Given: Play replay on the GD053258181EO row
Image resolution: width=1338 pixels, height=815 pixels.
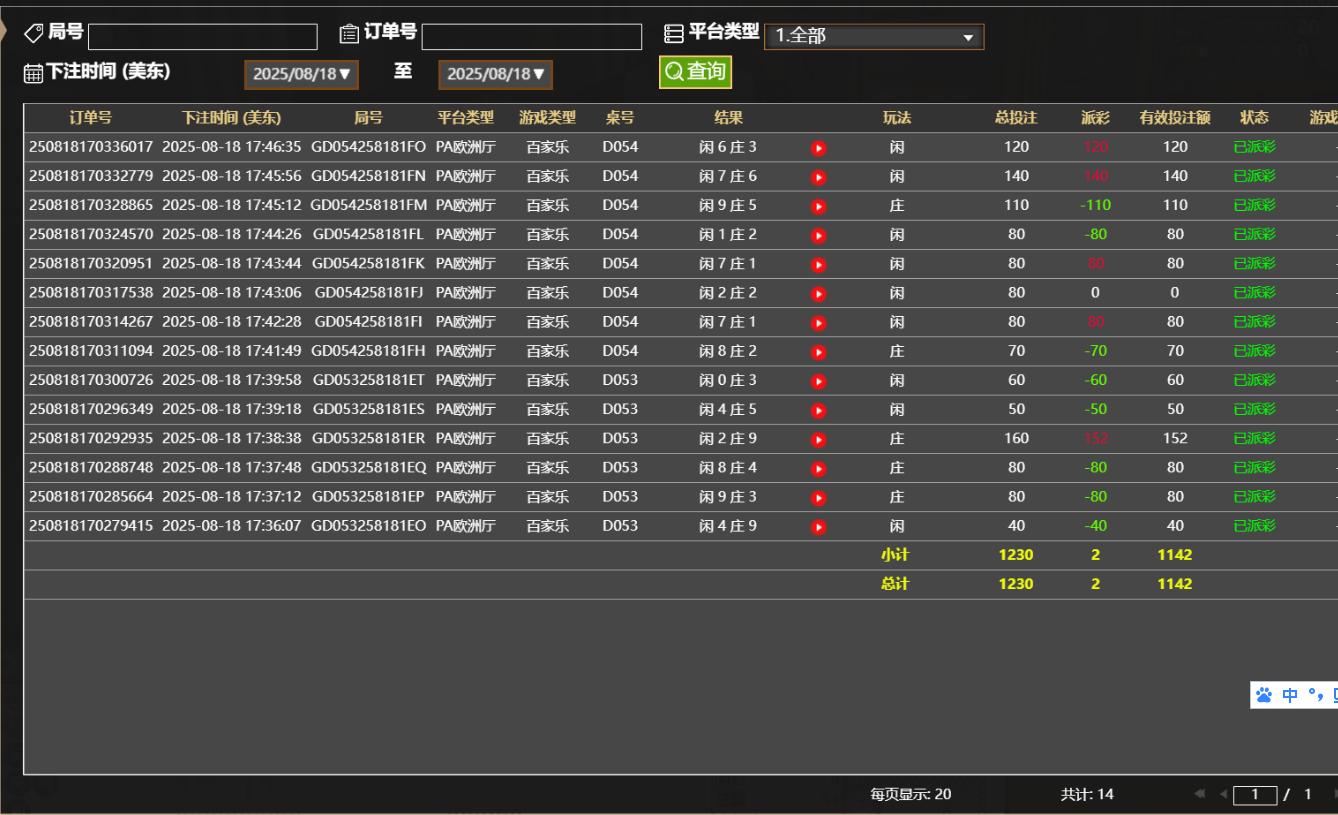Looking at the screenshot, I should [818, 525].
